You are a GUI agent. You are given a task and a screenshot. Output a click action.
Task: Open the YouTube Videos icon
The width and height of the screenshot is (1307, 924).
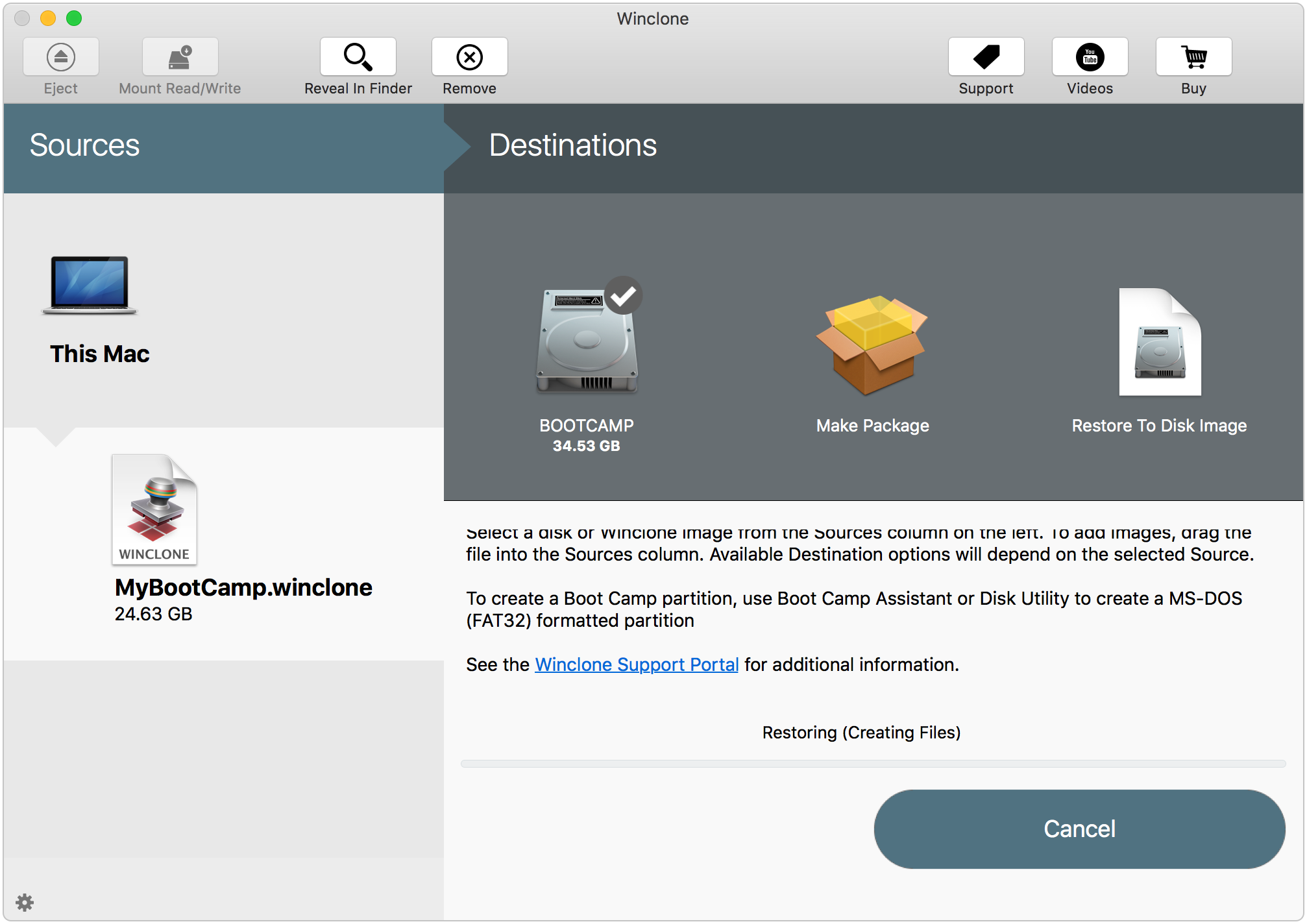coord(1090,57)
